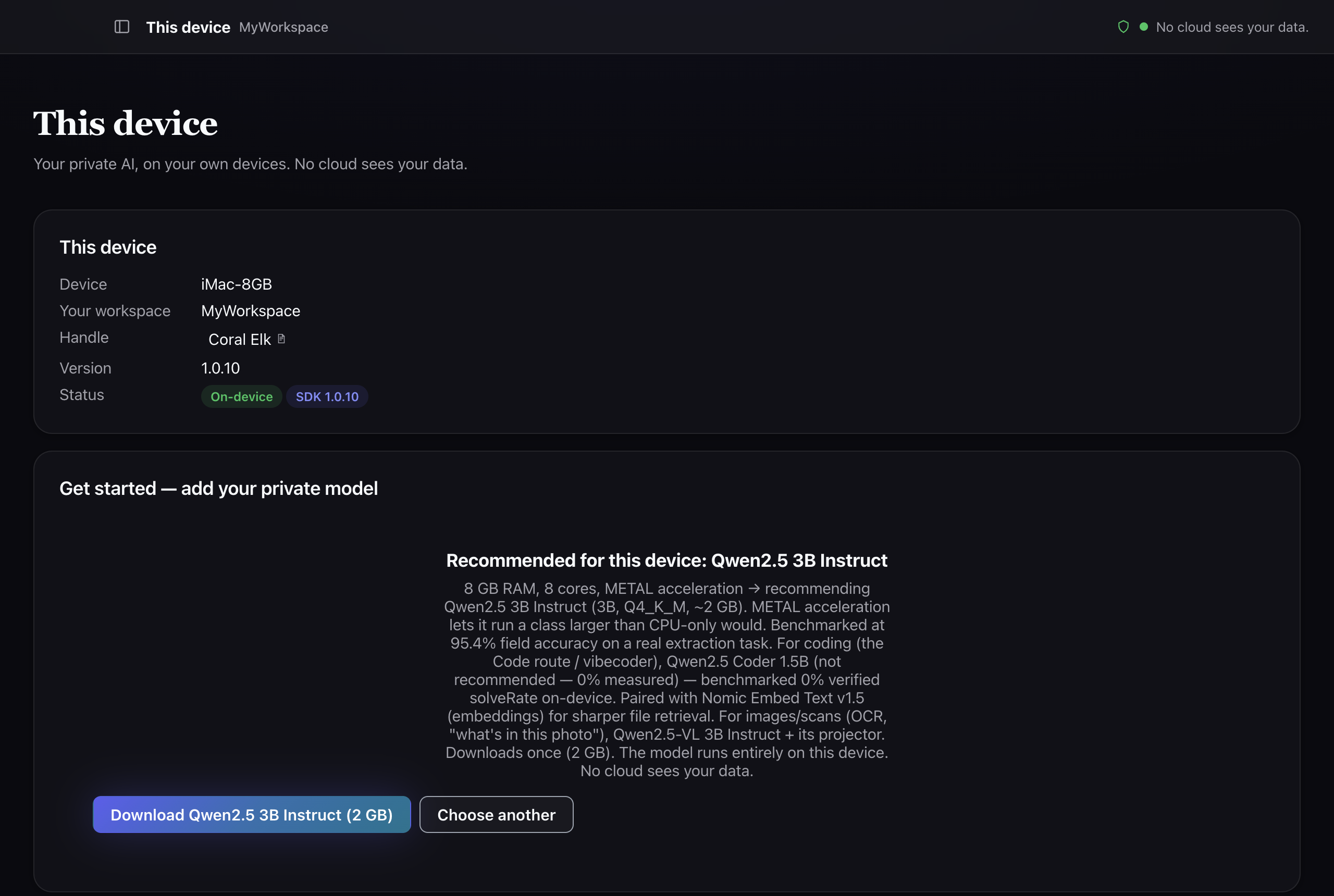Click the 'Your private AI' subtitle line
Viewport: 1334px width, 896px height.
coord(250,164)
